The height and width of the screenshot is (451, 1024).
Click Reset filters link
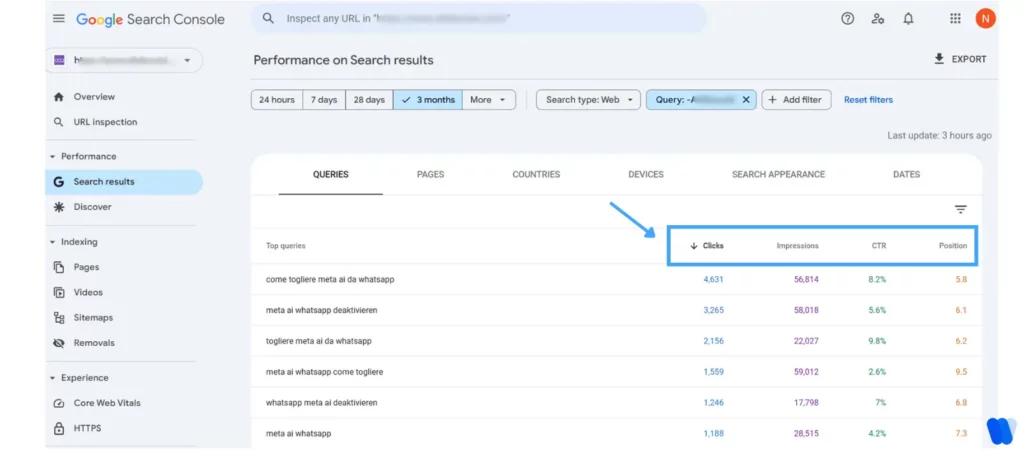[869, 100]
